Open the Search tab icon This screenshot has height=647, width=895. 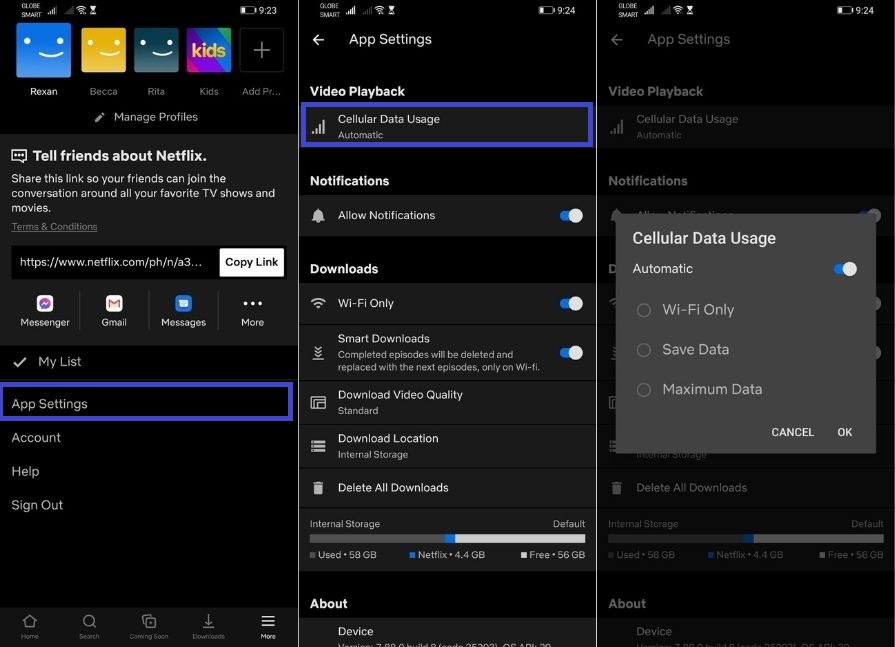point(89,622)
